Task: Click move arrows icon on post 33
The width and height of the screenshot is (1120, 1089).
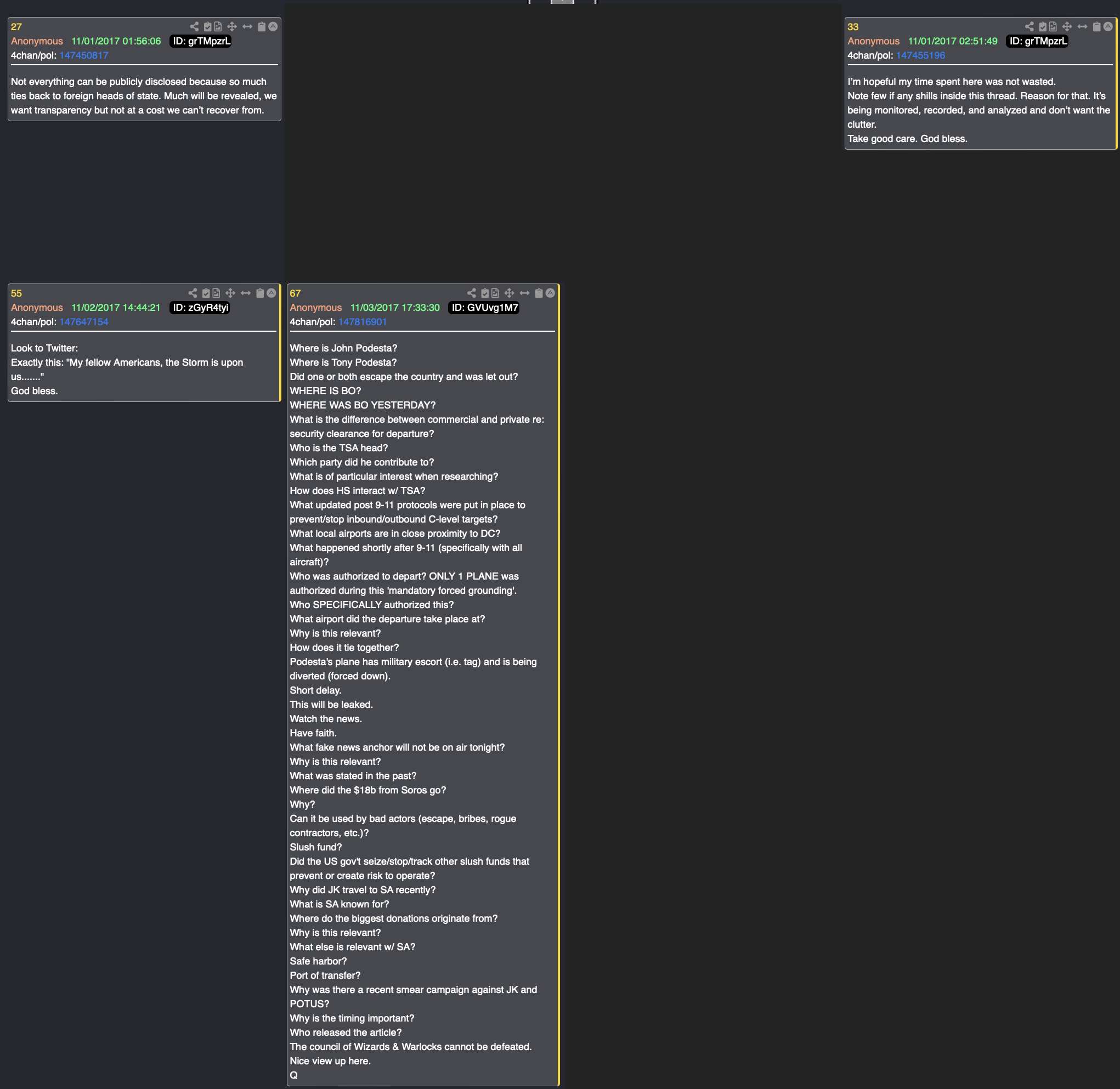Action: 1067,26
